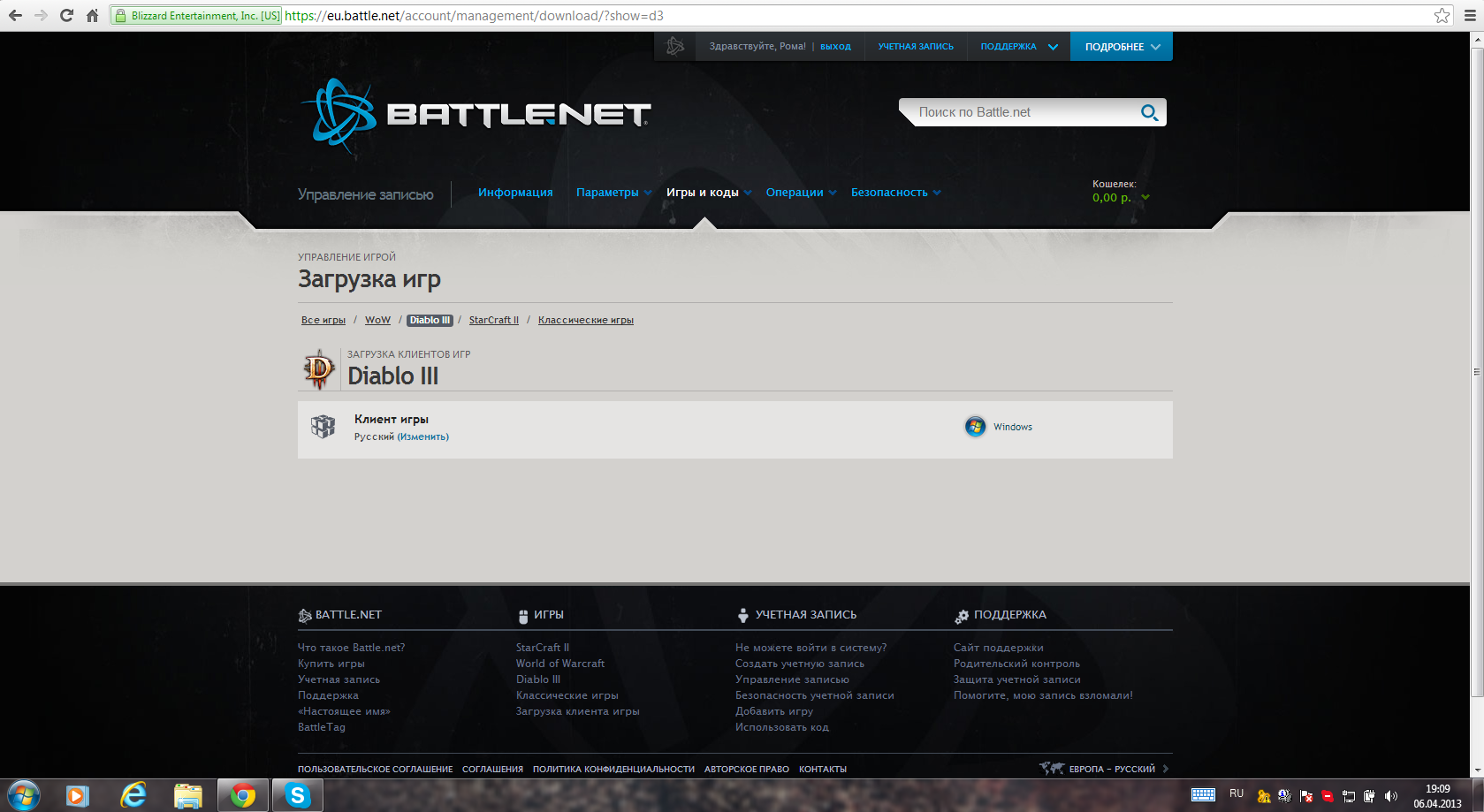Click the Windows download link

tap(1013, 427)
